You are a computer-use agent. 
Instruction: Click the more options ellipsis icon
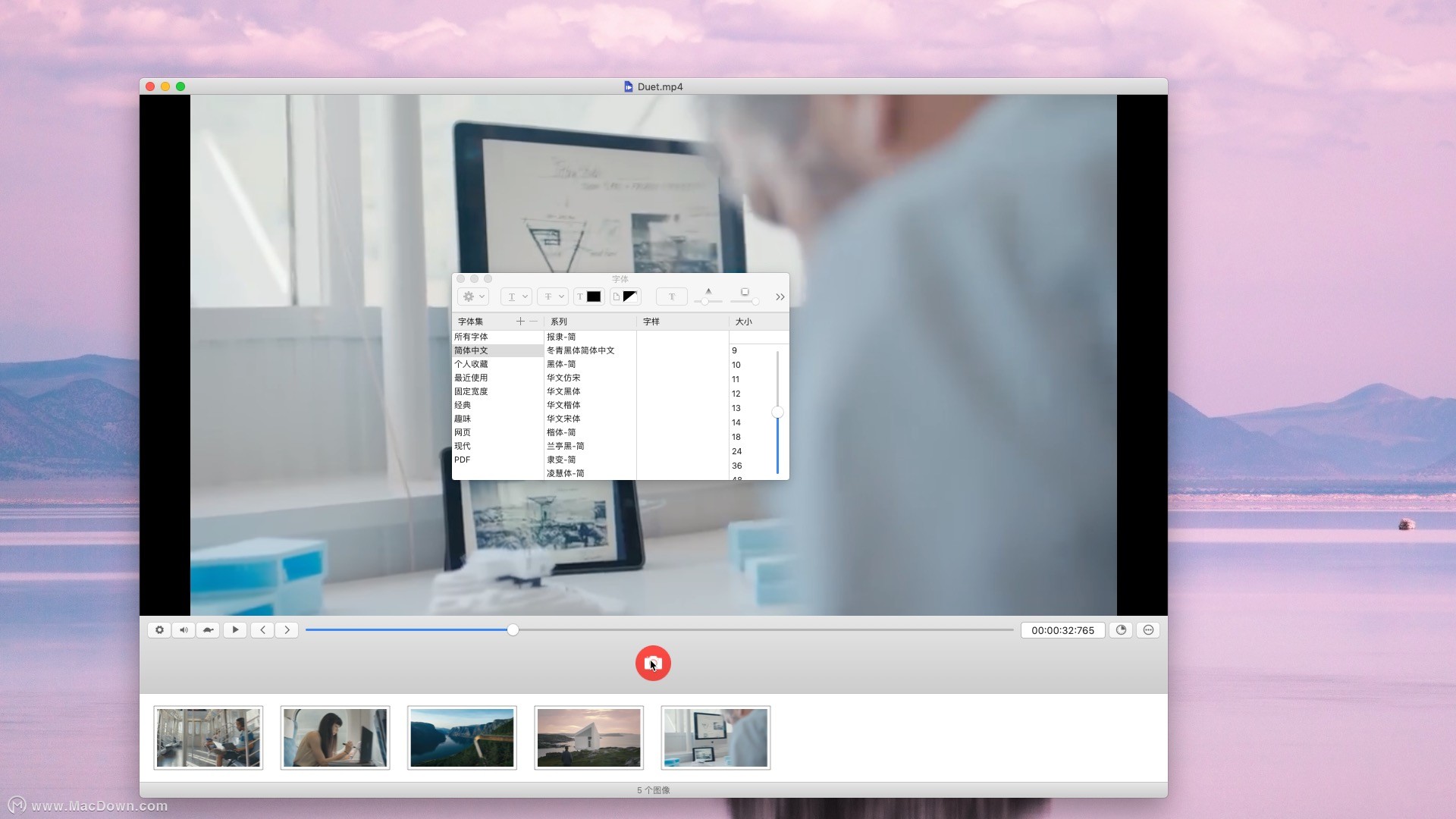(x=1148, y=630)
